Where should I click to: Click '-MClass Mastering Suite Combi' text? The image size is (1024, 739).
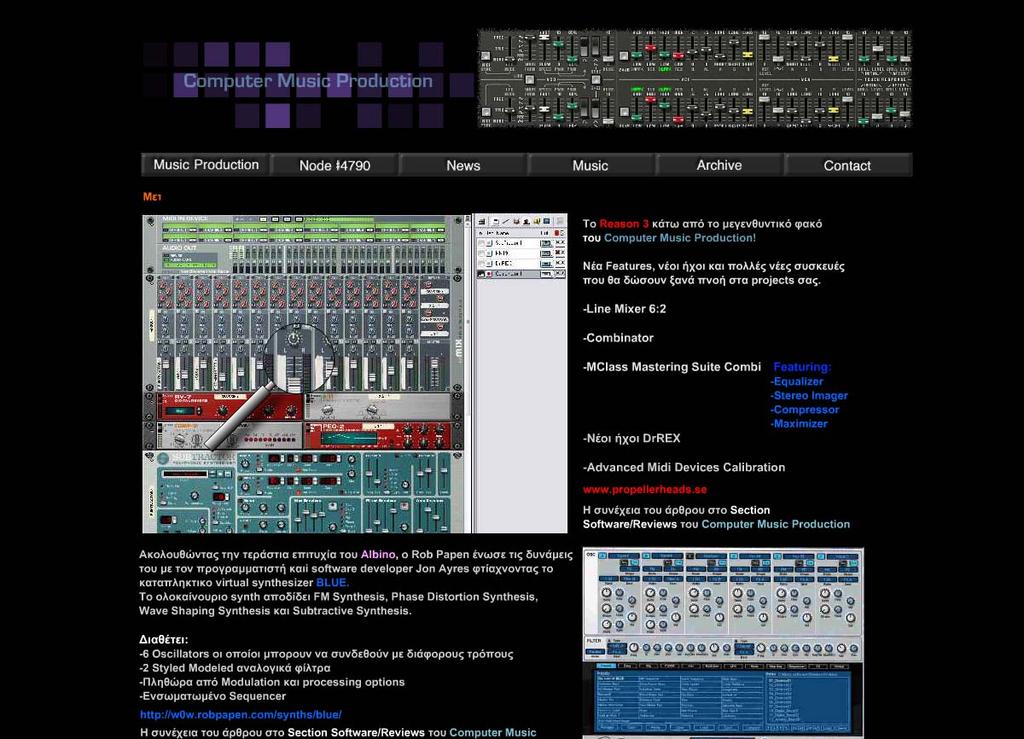tap(672, 367)
